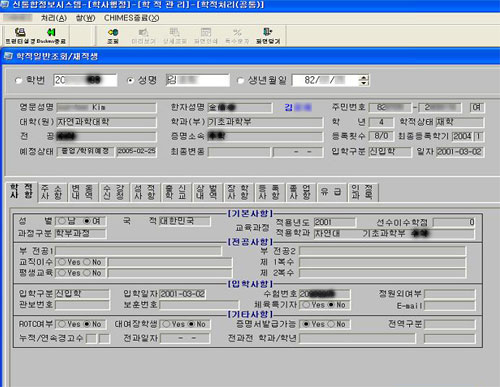Open the 처리(A) menu
Screen dimensions: 500x387
[x=54, y=18]
